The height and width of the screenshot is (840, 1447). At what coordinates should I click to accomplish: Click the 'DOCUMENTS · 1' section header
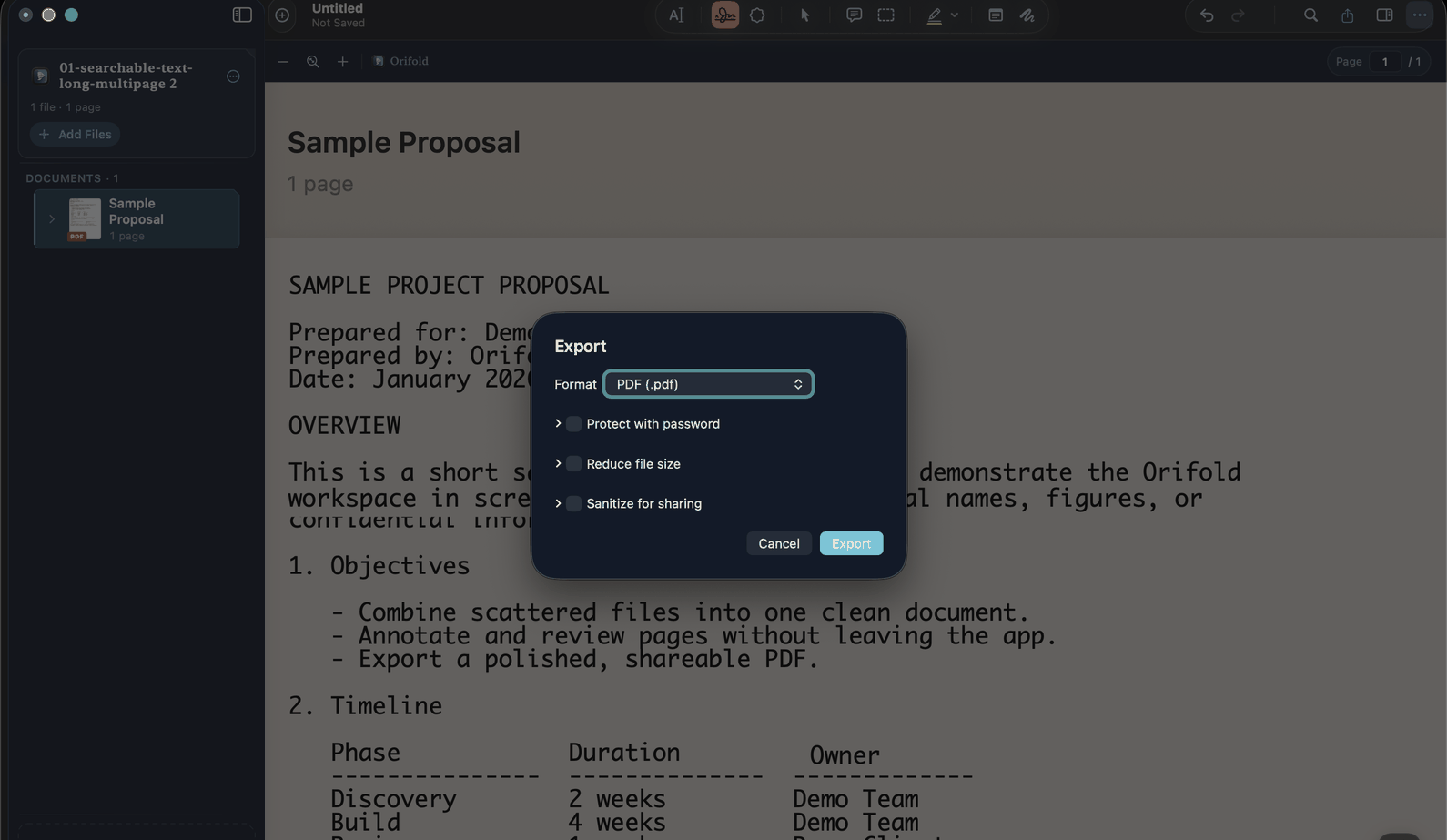(x=72, y=178)
